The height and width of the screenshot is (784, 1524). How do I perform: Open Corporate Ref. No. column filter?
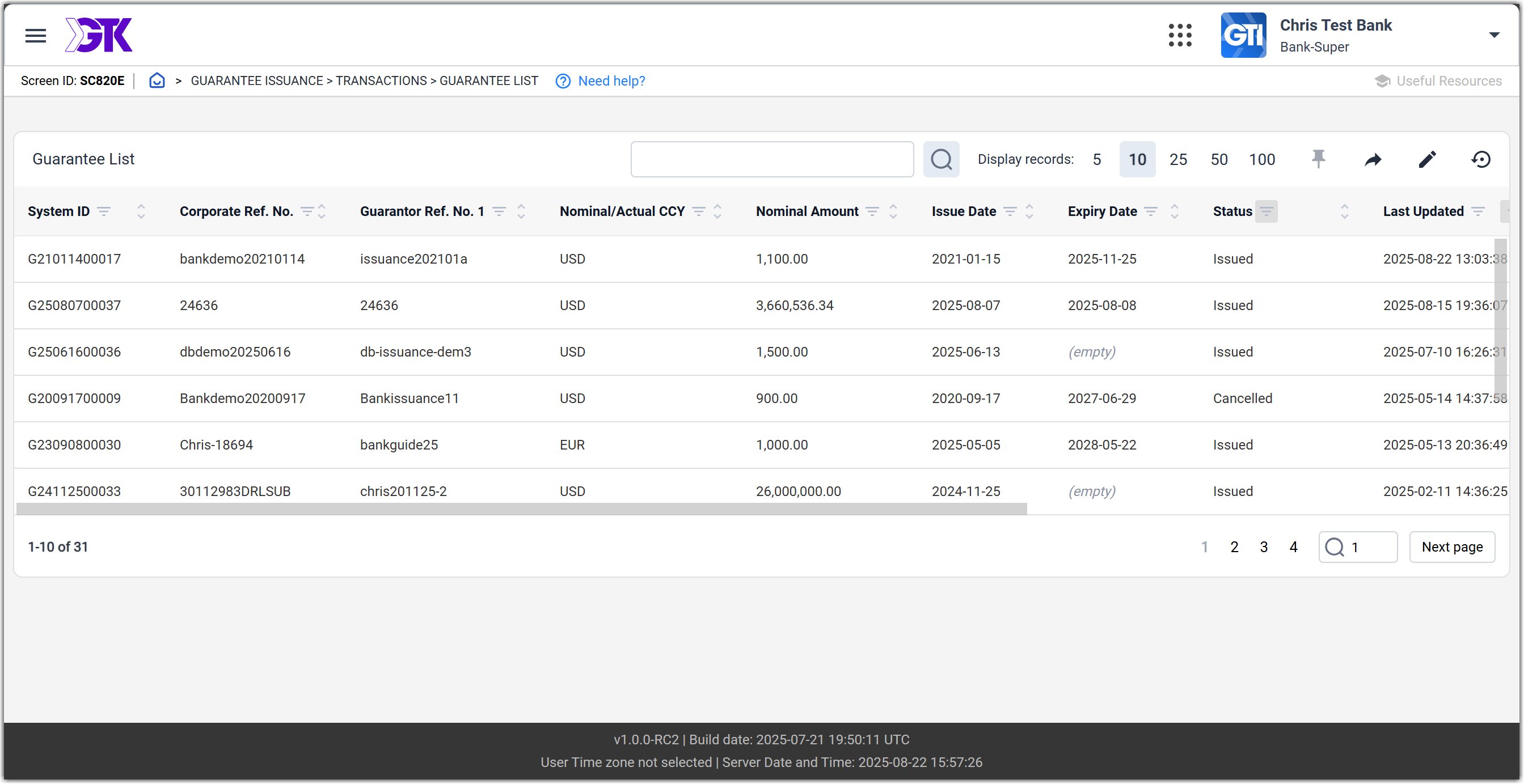(307, 211)
